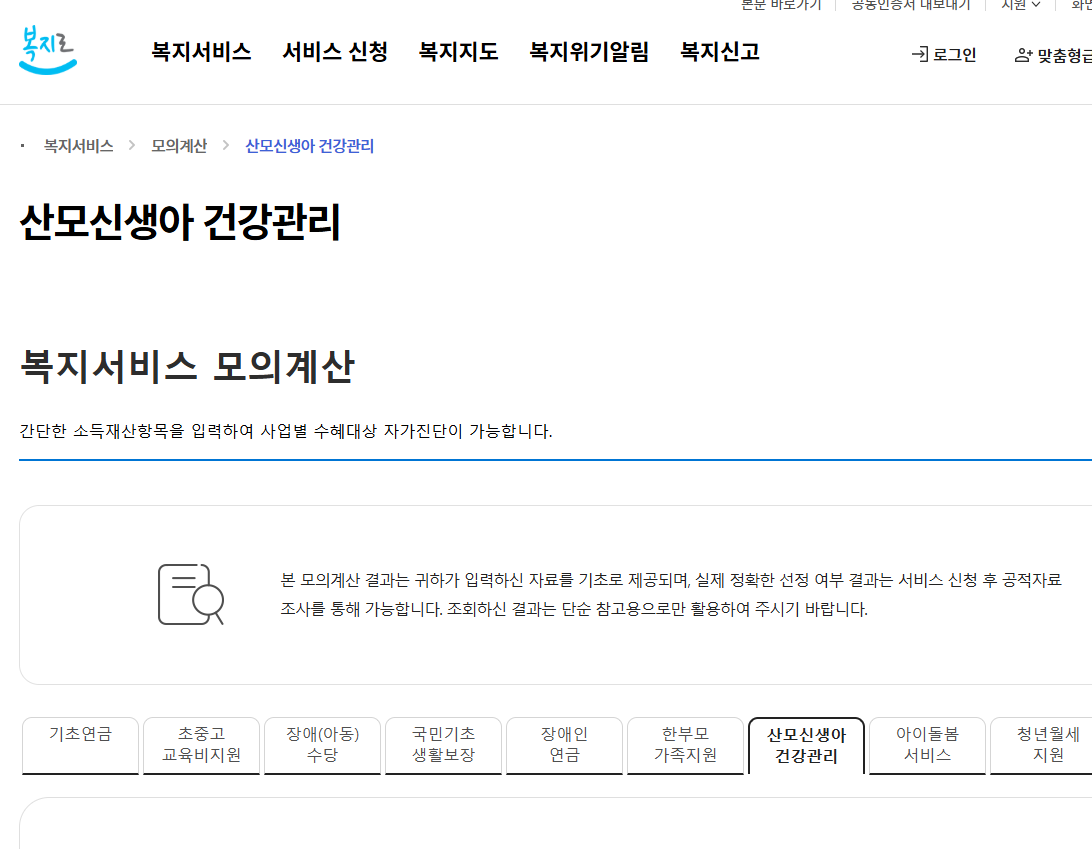The image size is (1092, 849).
Task: Open the 복지로 home logo
Action: [x=48, y=50]
